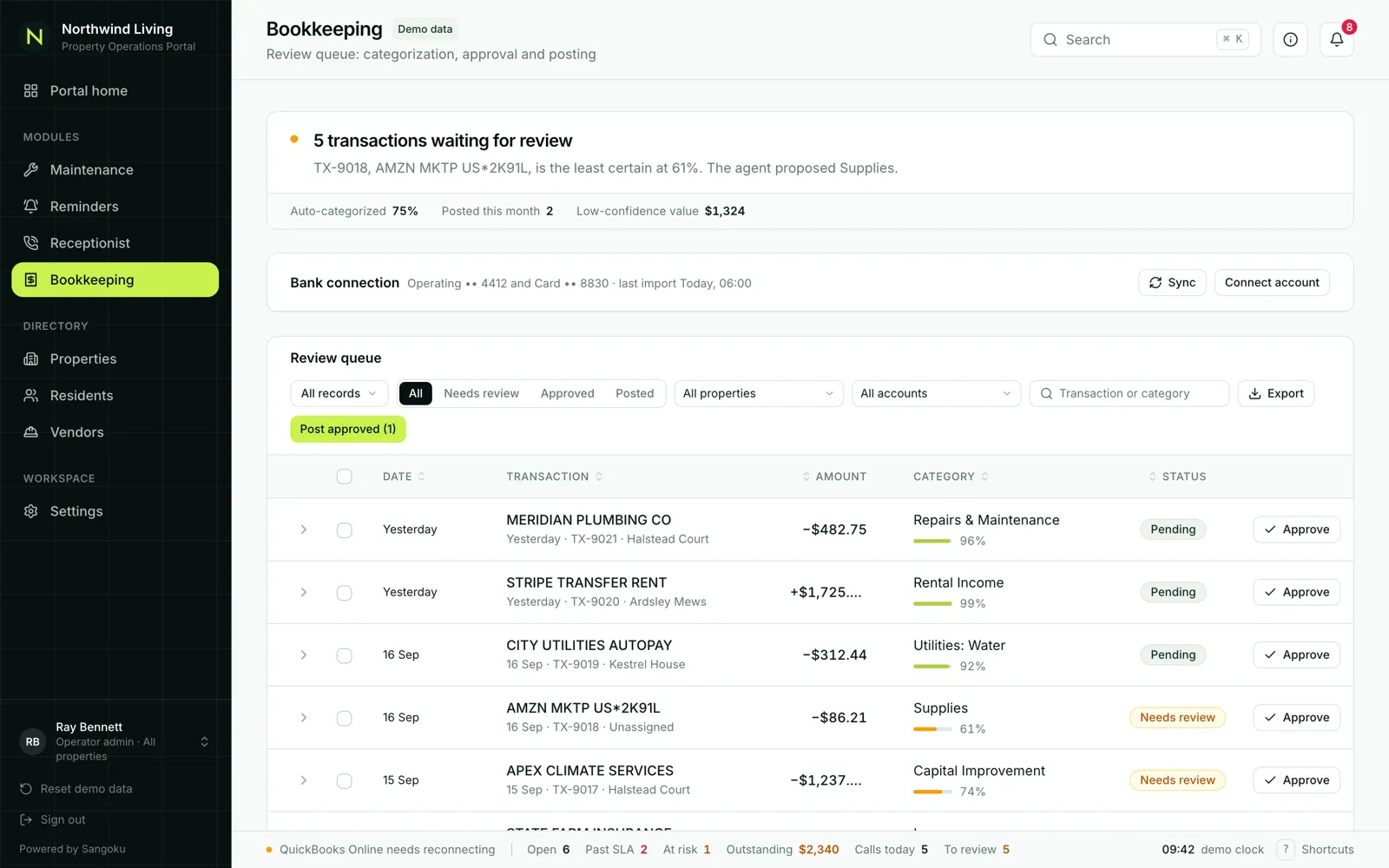This screenshot has height=868, width=1389.
Task: Focus the Transaction or category filter field
Action: pos(1129,393)
